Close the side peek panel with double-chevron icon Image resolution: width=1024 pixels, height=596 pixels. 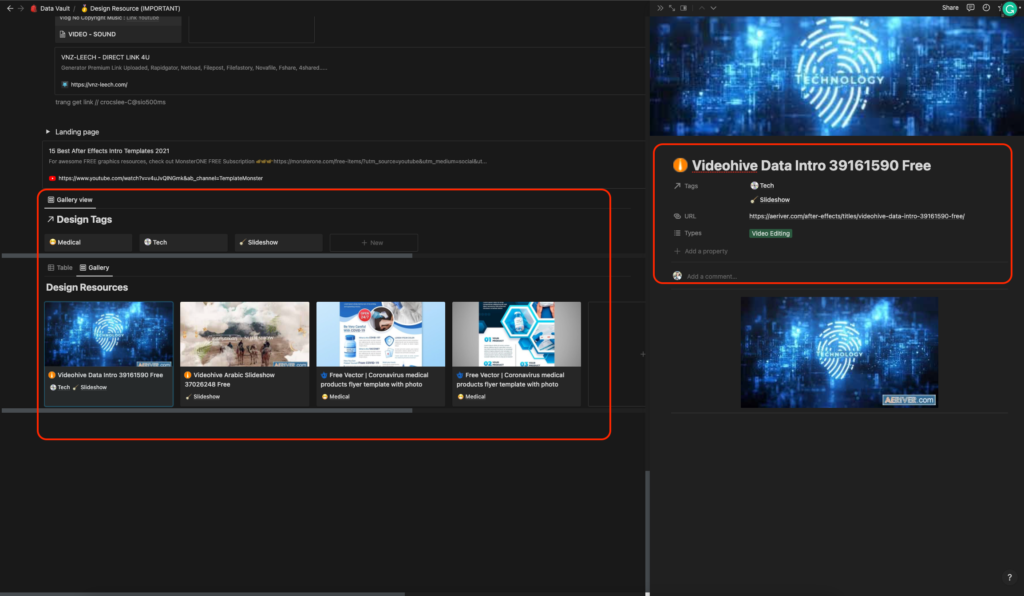point(660,8)
